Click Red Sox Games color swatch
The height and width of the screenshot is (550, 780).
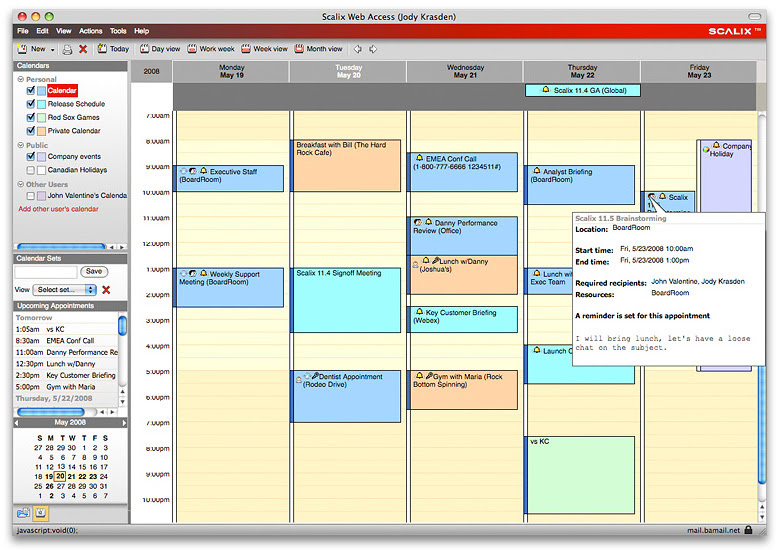click(42, 118)
